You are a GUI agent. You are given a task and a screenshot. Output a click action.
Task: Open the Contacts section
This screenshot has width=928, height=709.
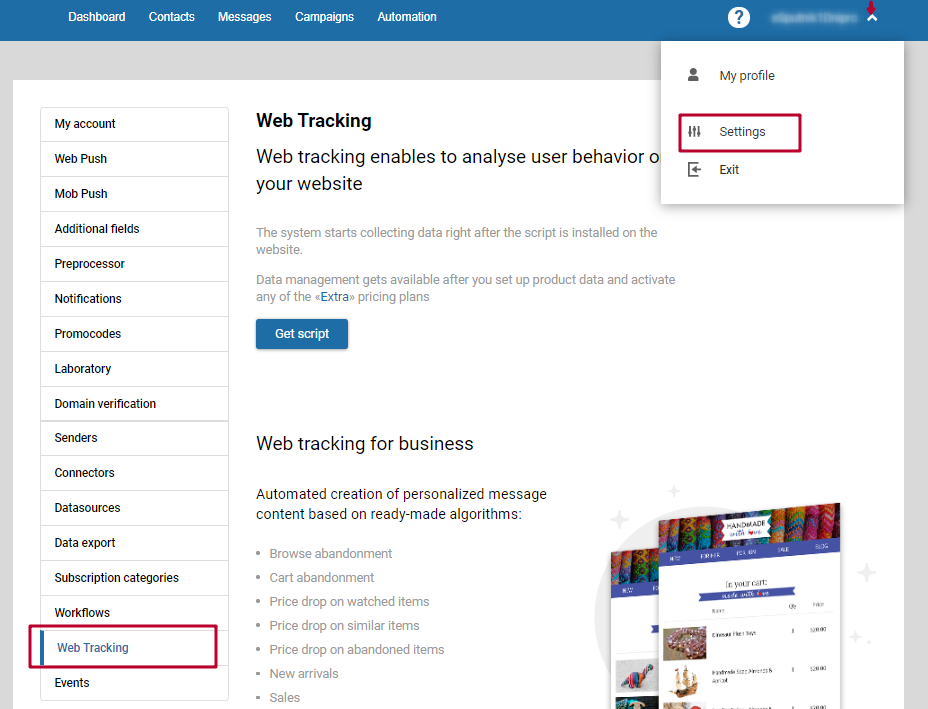coord(172,17)
